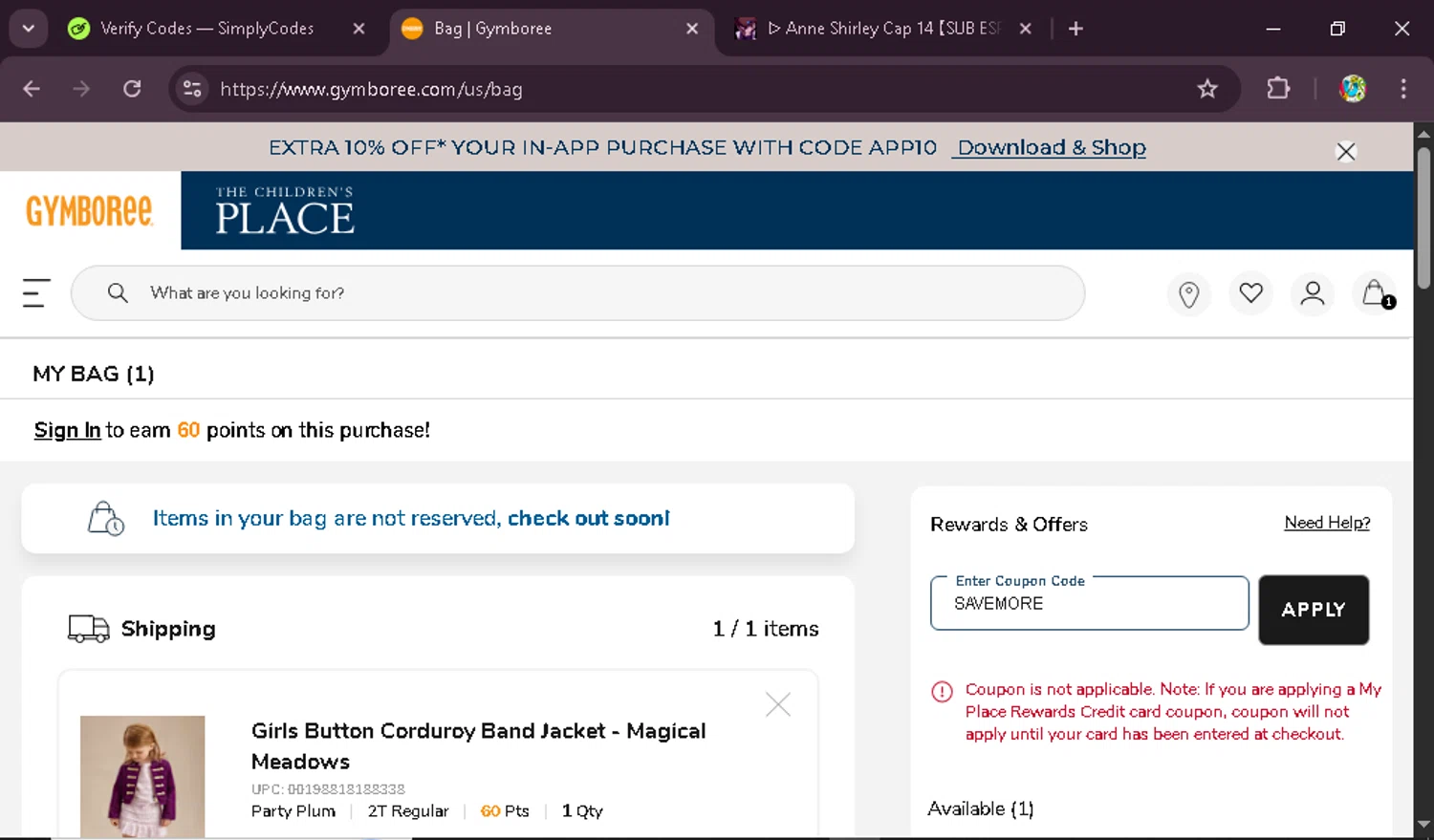
Task: Click the Sign In link
Action: point(67,430)
